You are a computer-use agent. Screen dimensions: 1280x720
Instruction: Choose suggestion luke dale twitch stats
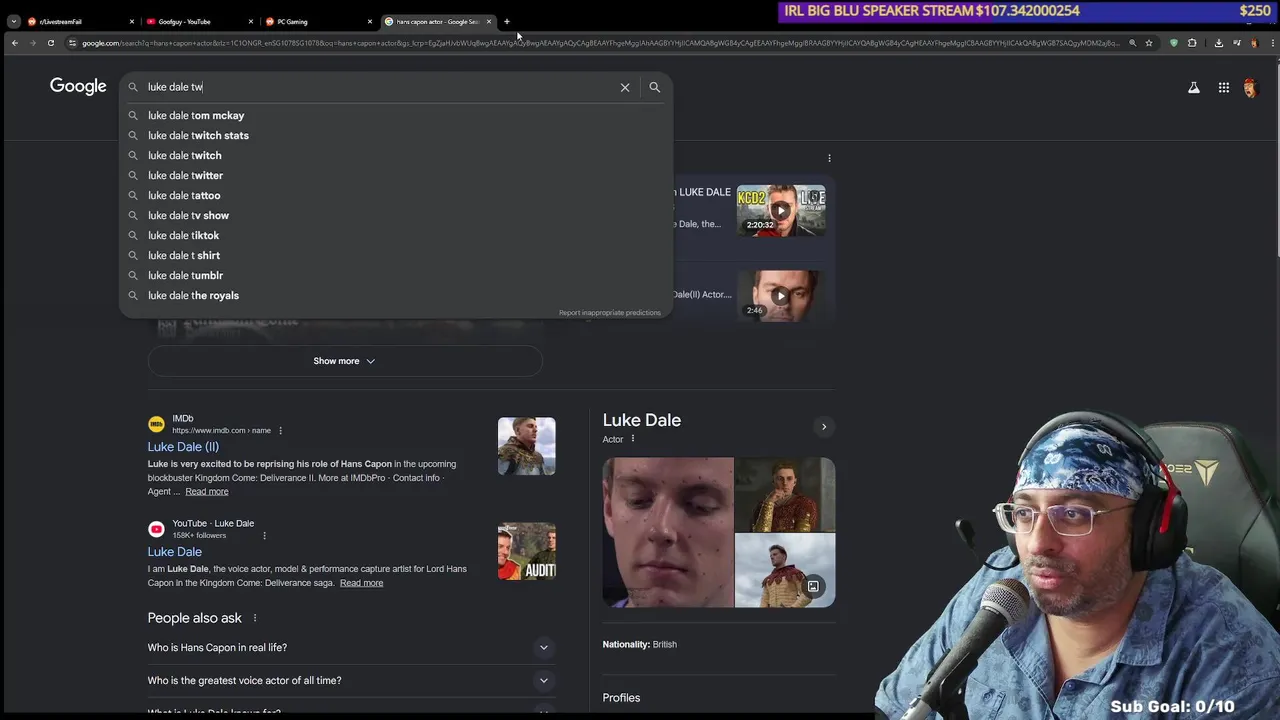pos(396,135)
